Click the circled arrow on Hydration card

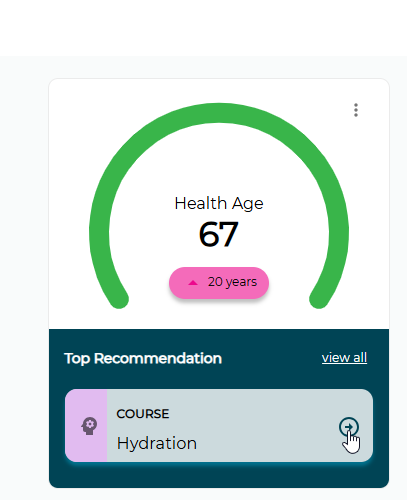point(349,427)
